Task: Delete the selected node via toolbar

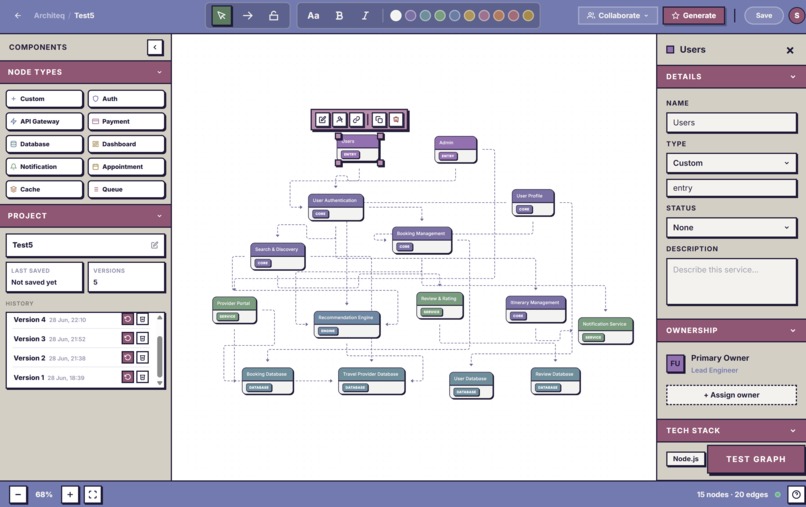Action: (x=396, y=120)
